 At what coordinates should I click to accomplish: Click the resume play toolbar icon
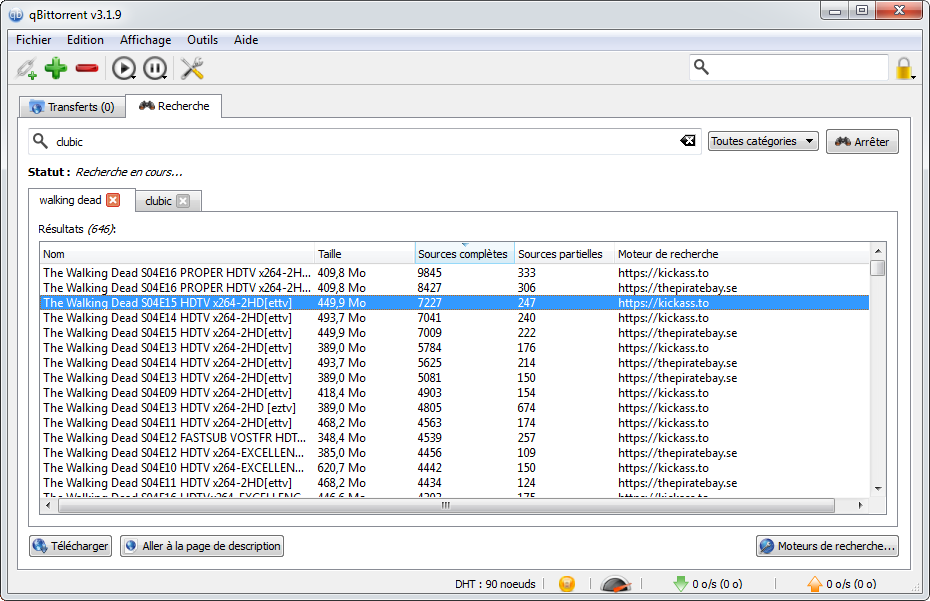tap(124, 68)
